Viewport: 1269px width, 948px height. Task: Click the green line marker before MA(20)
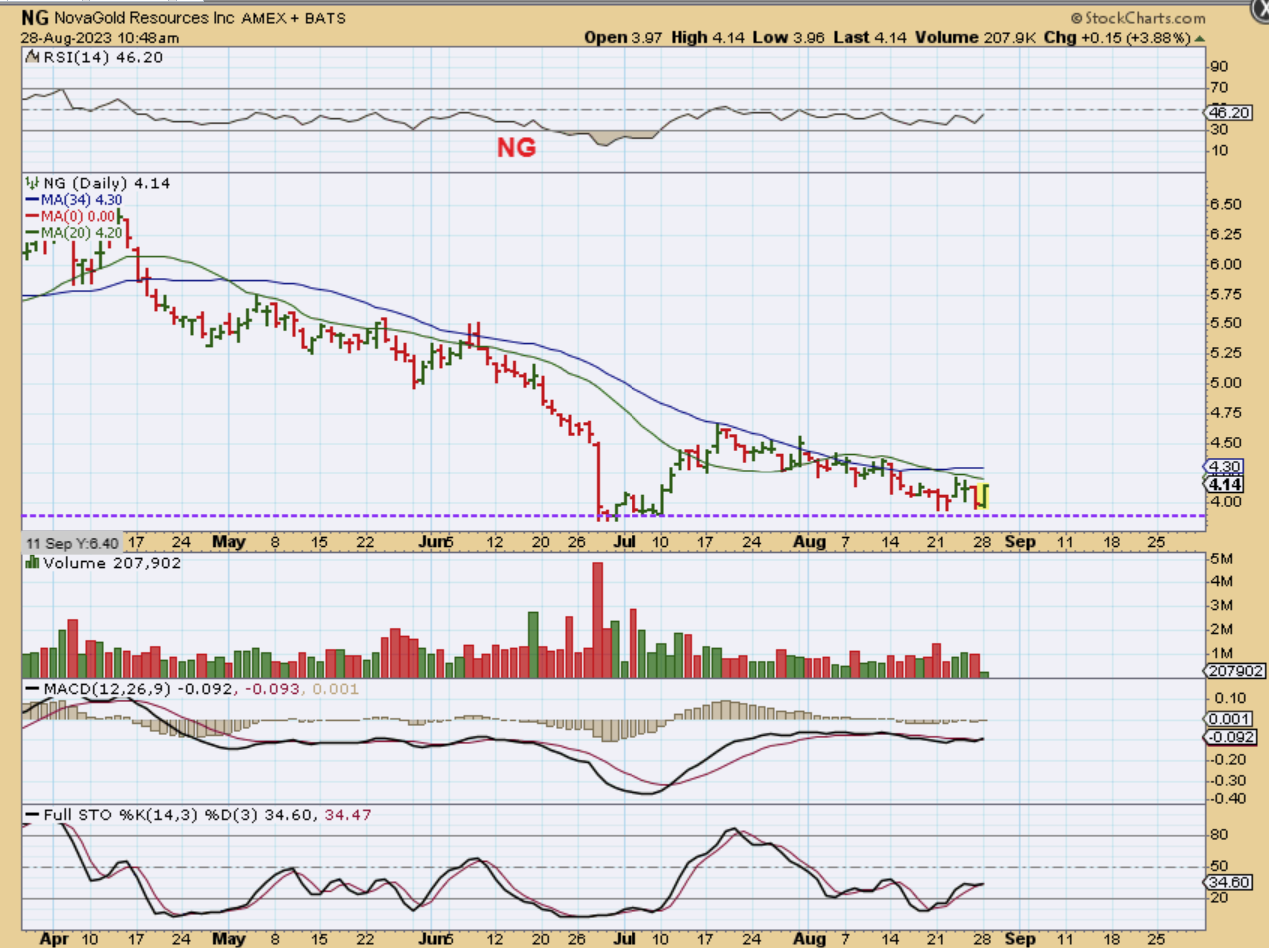pyautogui.click(x=31, y=232)
